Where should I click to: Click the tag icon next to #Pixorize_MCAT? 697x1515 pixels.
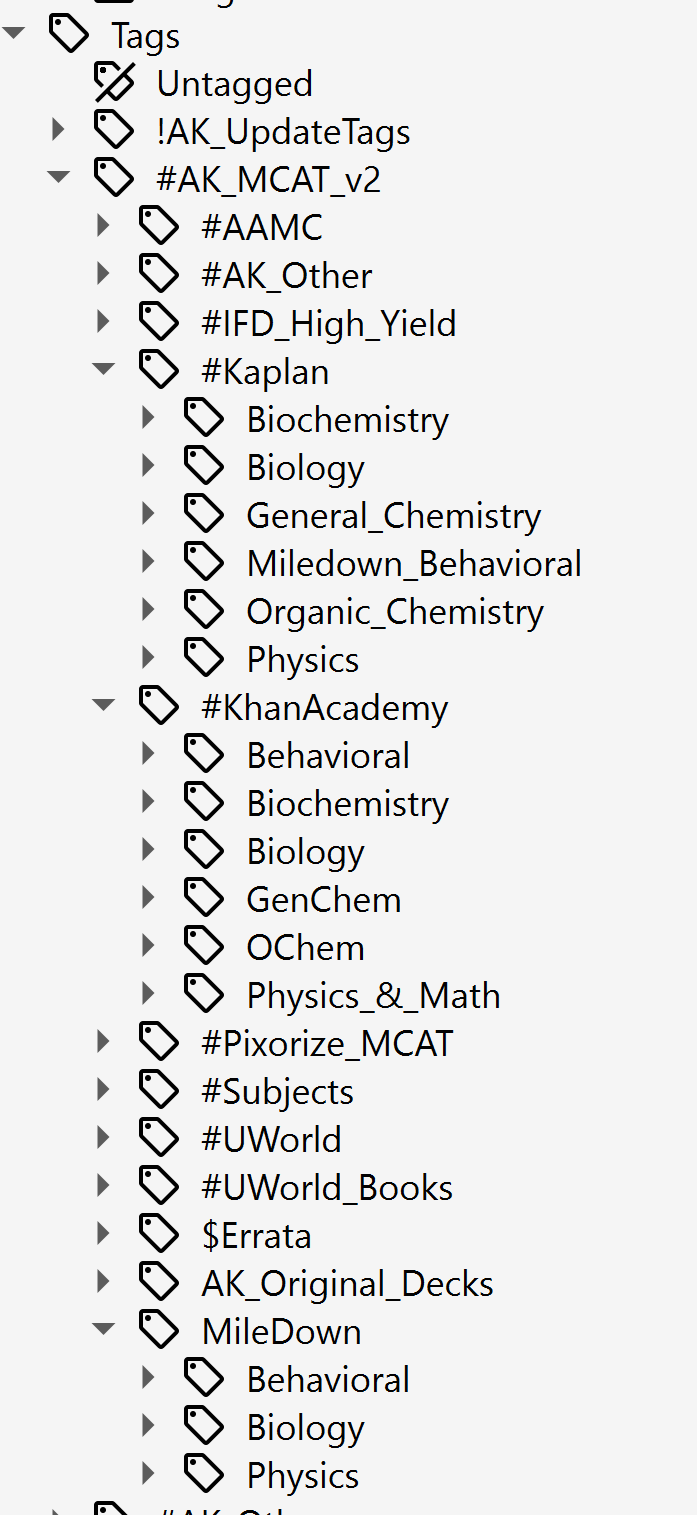coord(159,1043)
